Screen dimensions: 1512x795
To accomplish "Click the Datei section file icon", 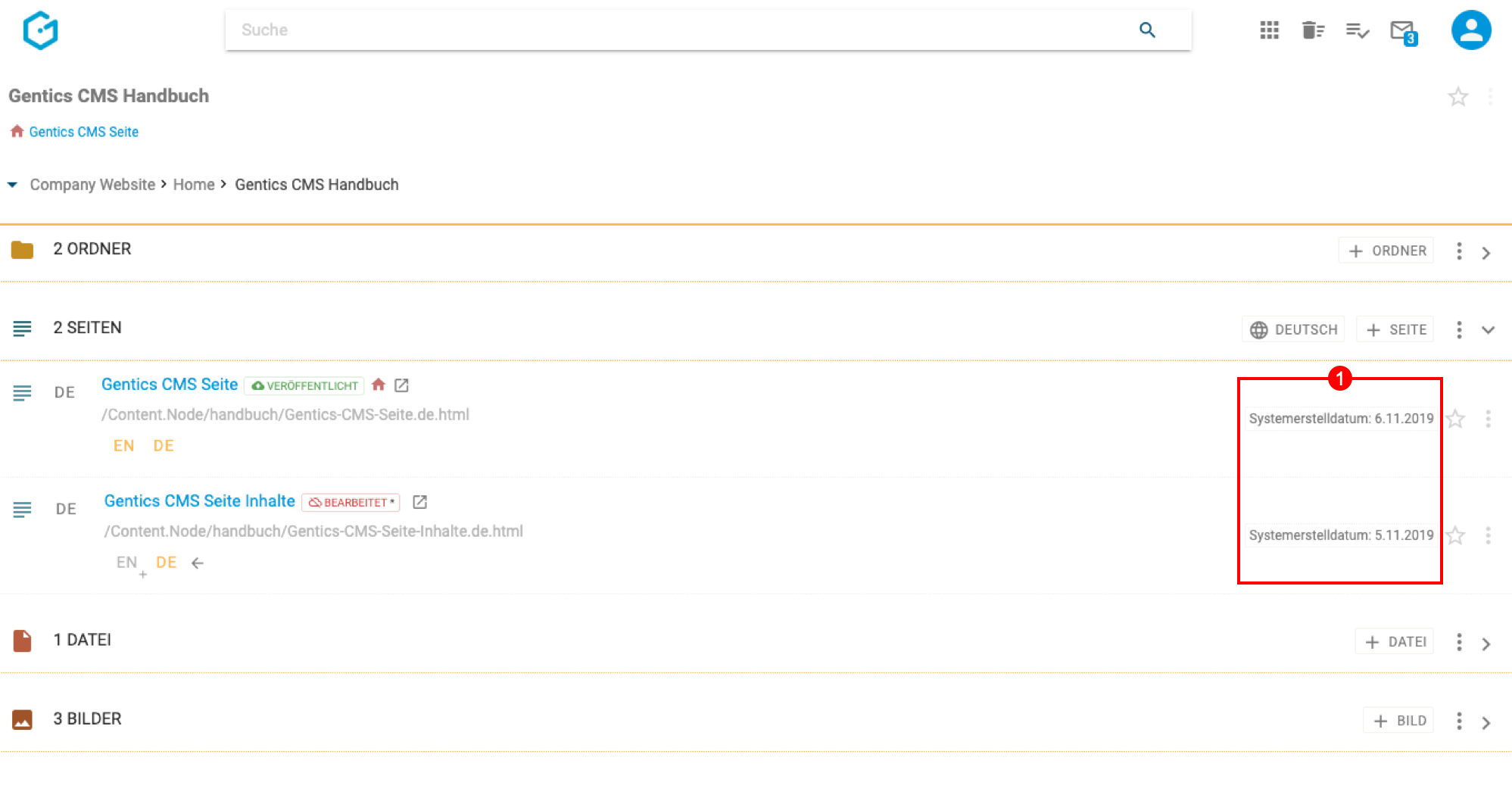I will pos(22,641).
